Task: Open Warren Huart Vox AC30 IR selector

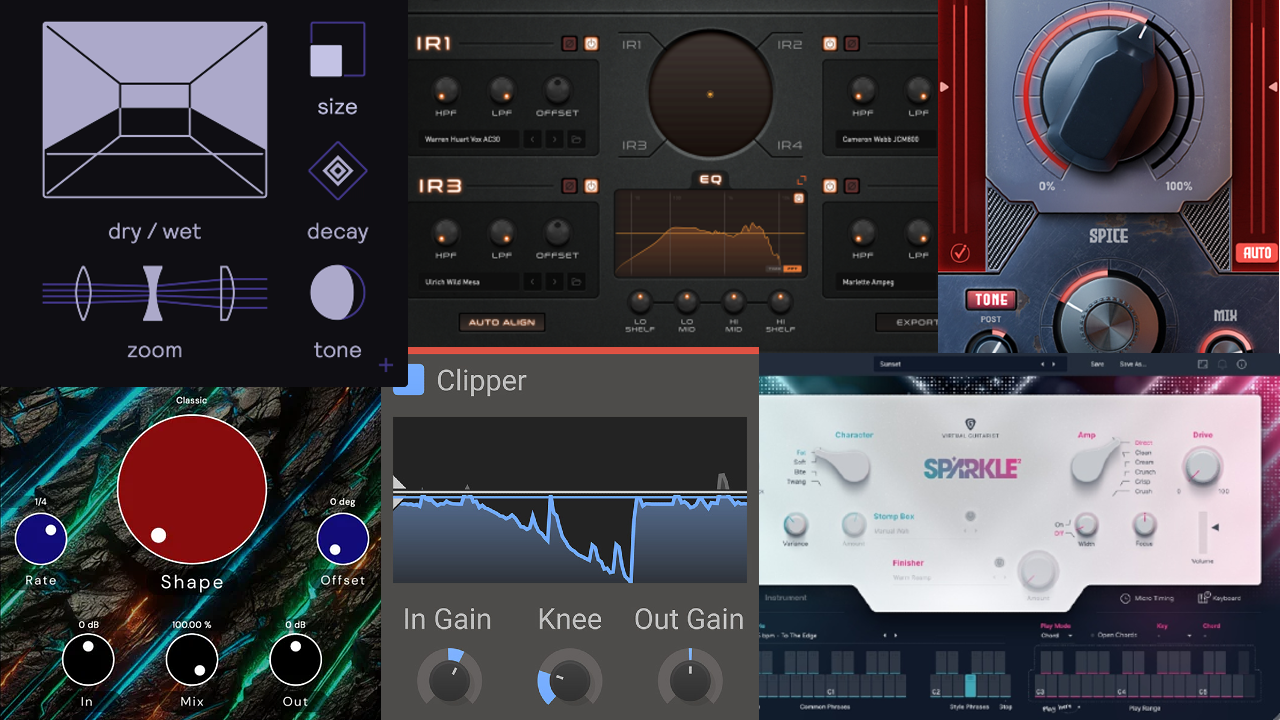Action: (x=470, y=139)
